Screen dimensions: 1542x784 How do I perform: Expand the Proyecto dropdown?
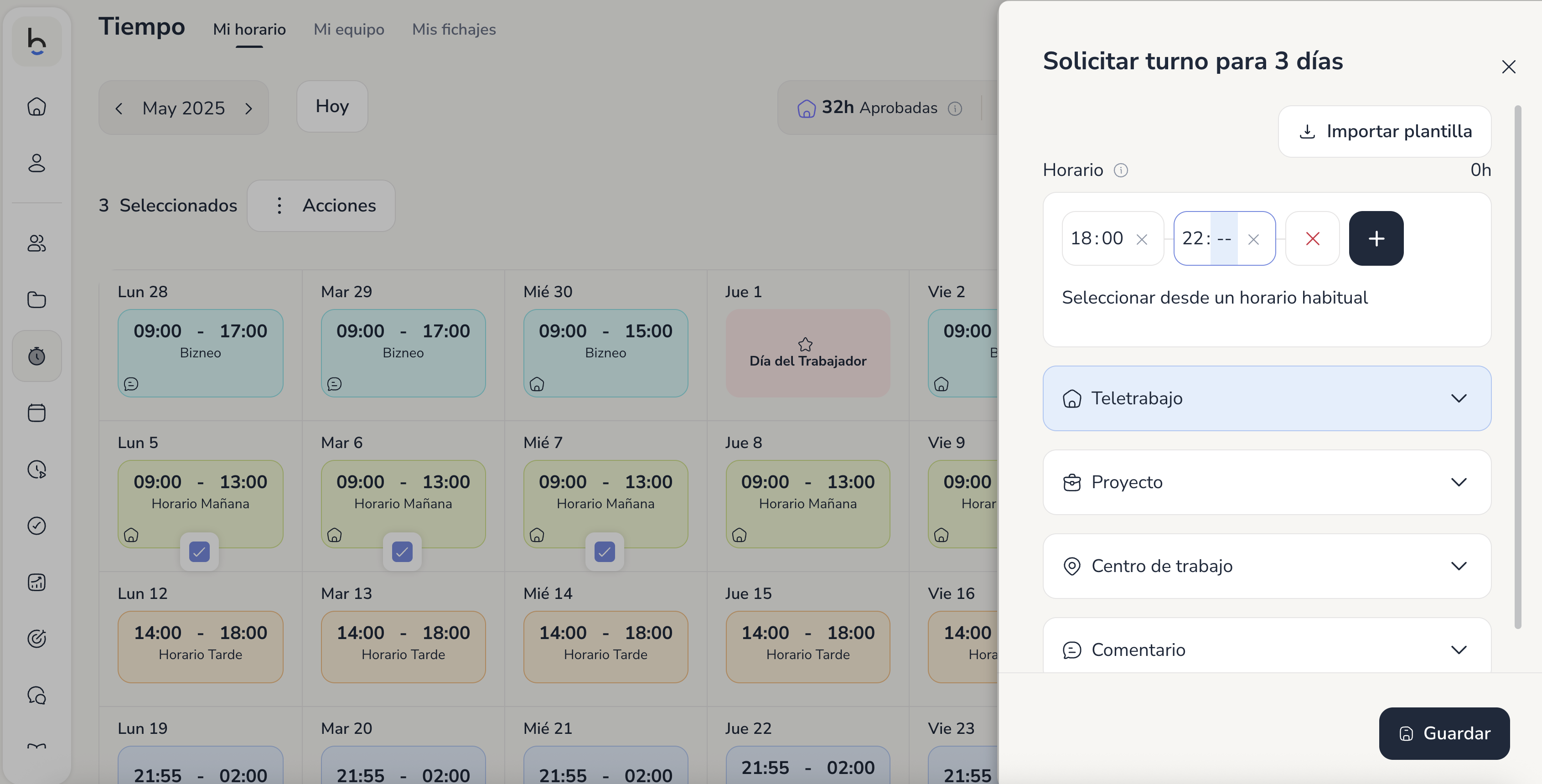click(1267, 482)
